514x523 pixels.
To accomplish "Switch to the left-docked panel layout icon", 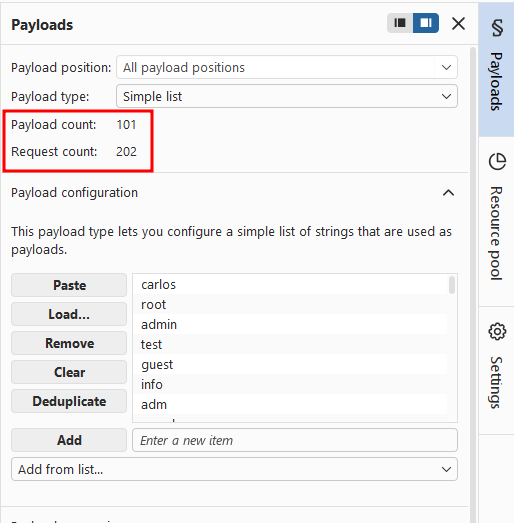I will (400, 23).
